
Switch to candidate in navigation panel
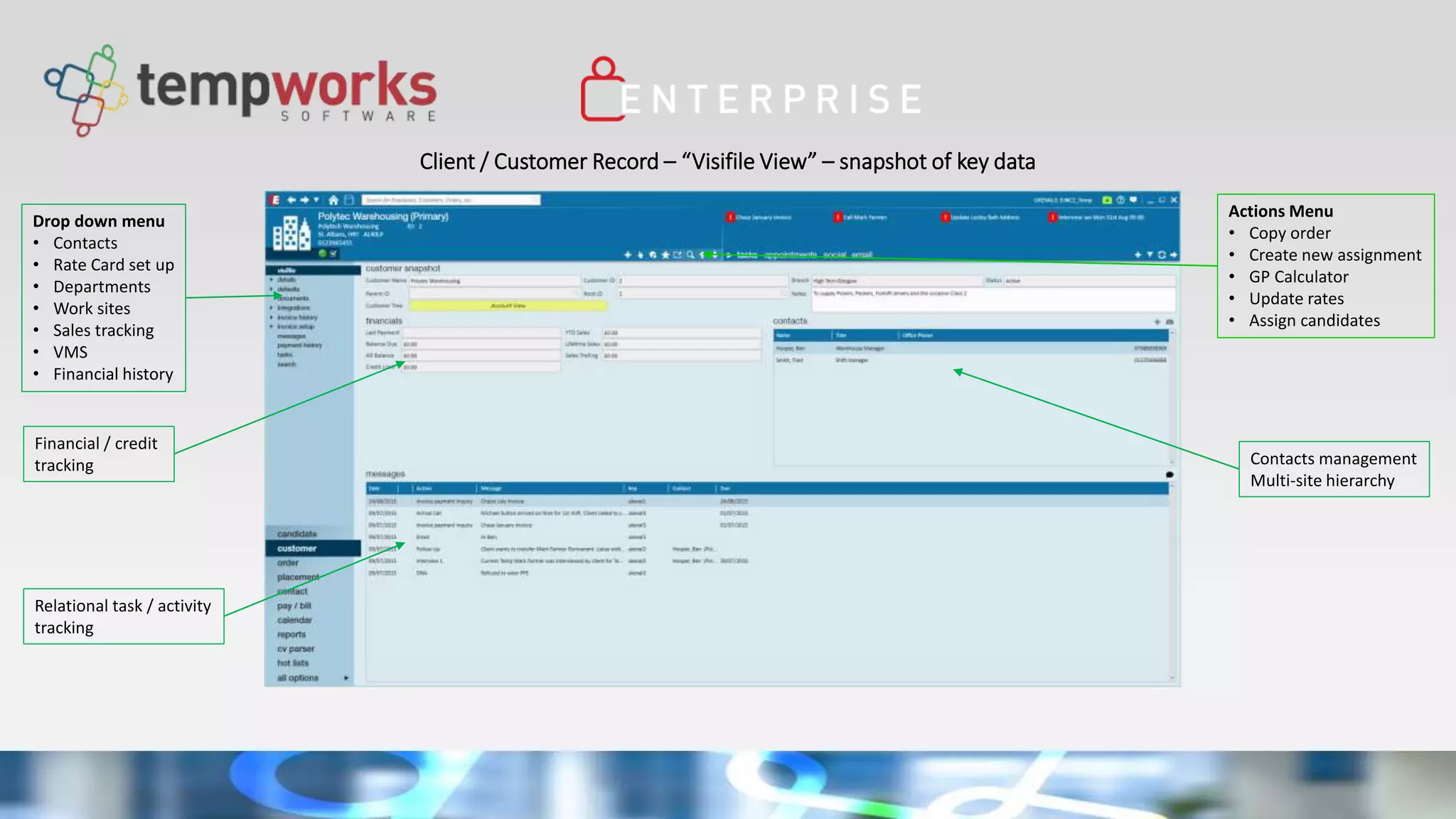pos(297,534)
